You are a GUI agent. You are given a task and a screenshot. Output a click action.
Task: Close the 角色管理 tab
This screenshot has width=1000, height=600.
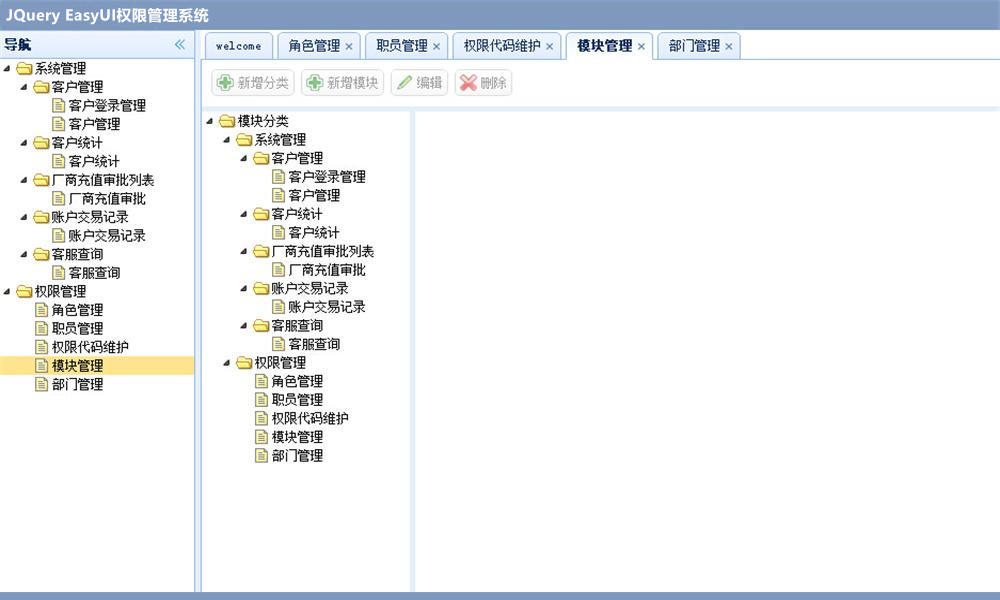[349, 47]
